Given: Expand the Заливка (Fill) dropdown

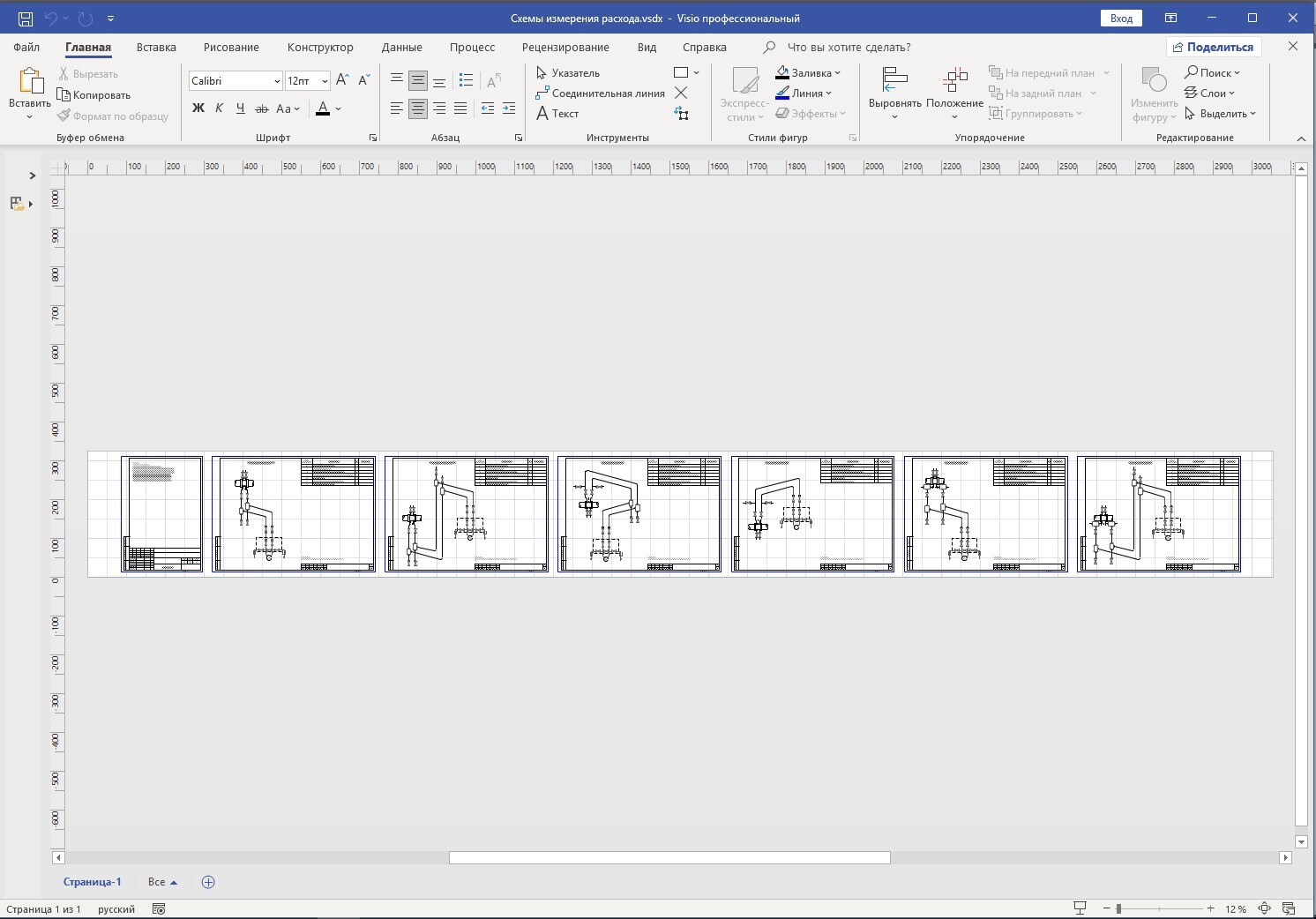Looking at the screenshot, I should coord(808,73).
